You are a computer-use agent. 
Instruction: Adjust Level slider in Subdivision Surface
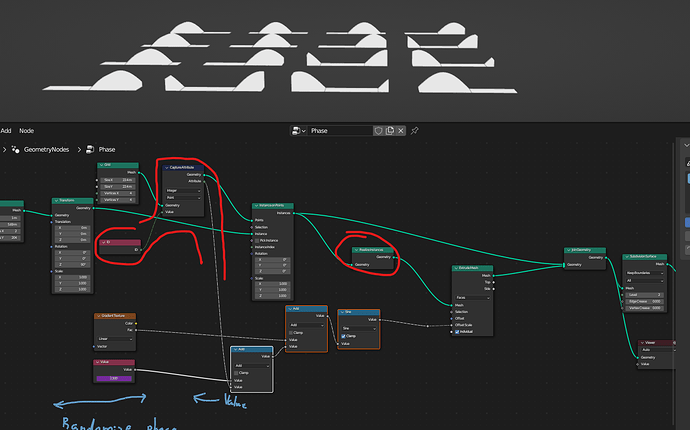click(645, 295)
